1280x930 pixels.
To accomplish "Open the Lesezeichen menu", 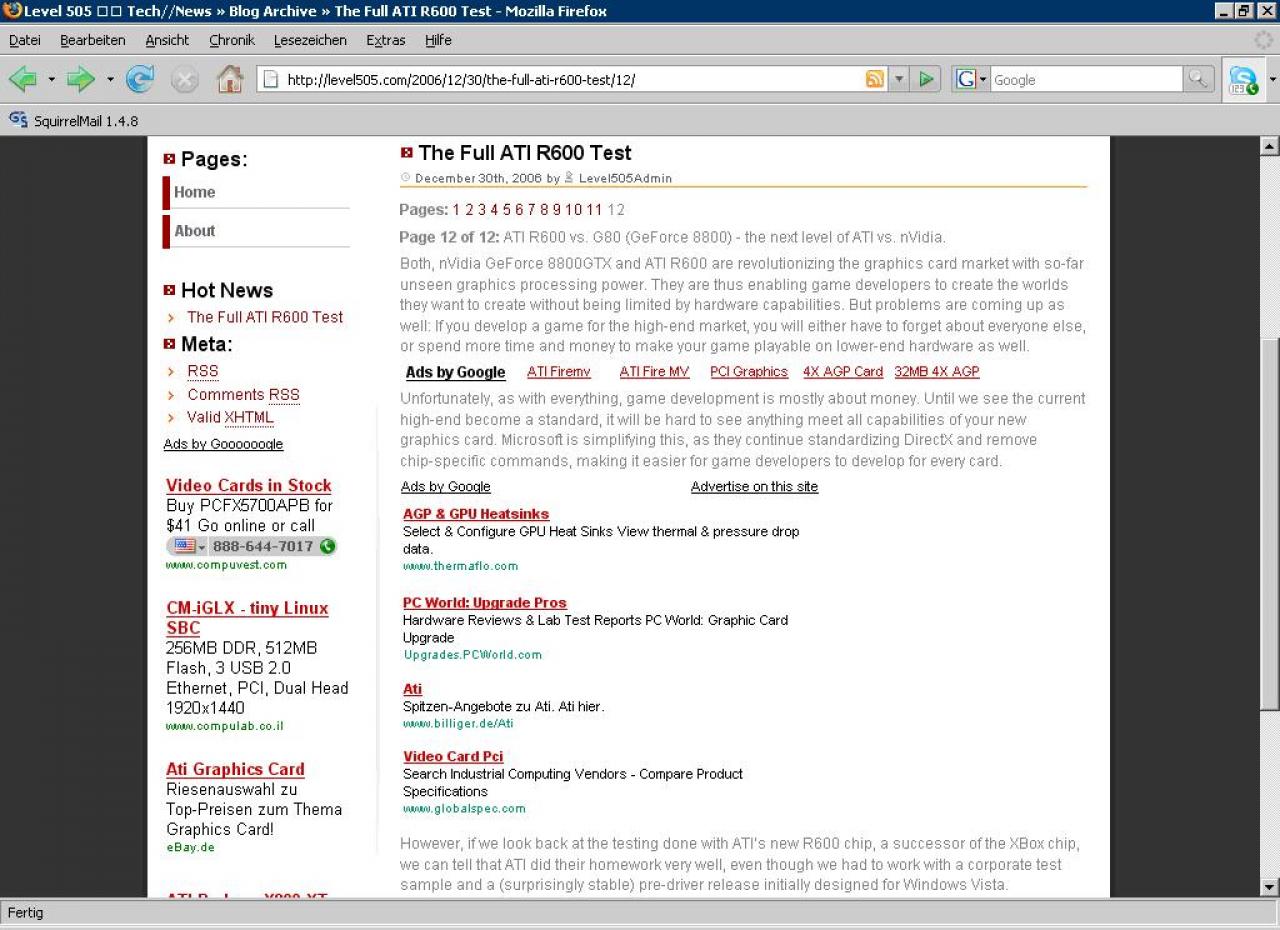I will point(310,40).
